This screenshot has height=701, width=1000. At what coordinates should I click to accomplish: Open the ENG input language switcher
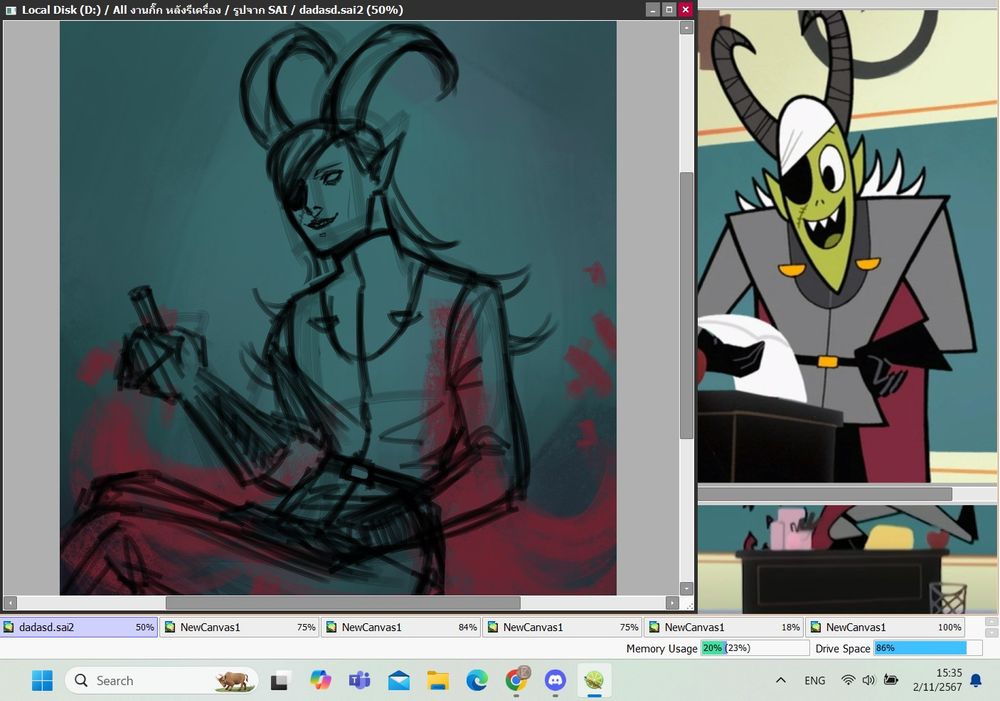click(815, 681)
